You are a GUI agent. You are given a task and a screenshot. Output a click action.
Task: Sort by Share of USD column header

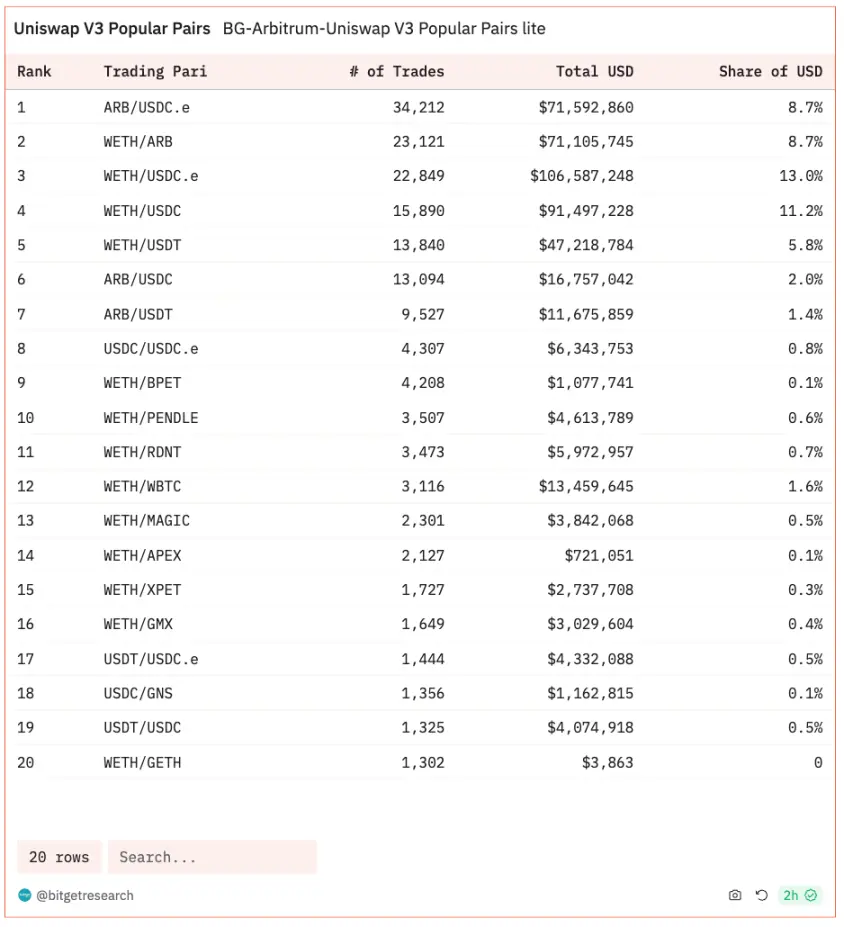coord(770,71)
